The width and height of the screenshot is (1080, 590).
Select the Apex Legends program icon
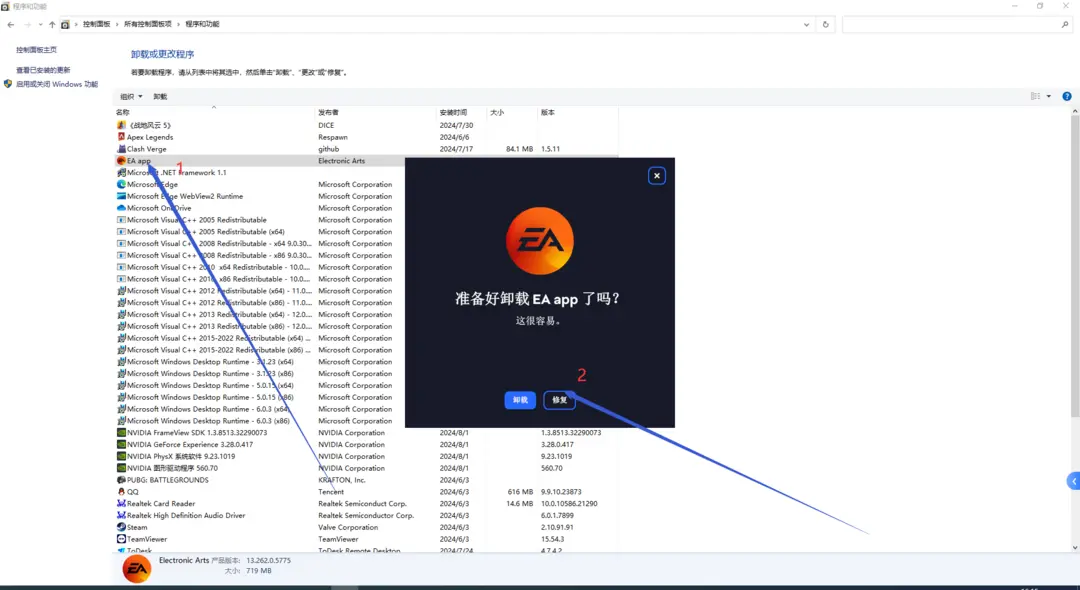[x=121, y=137]
